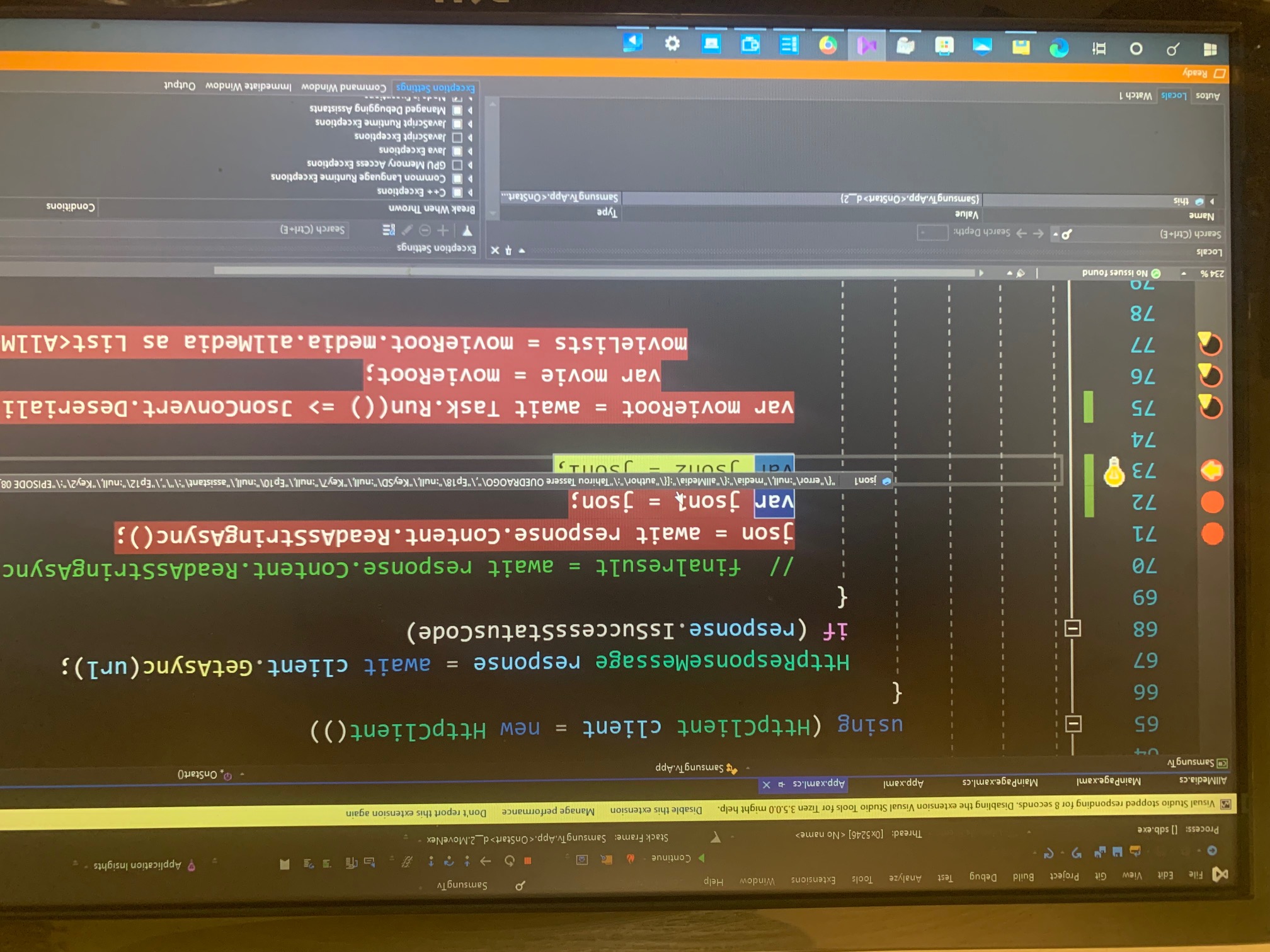This screenshot has height=952, width=1270.
Task: Click the Step Into debug icon
Action: (468, 860)
